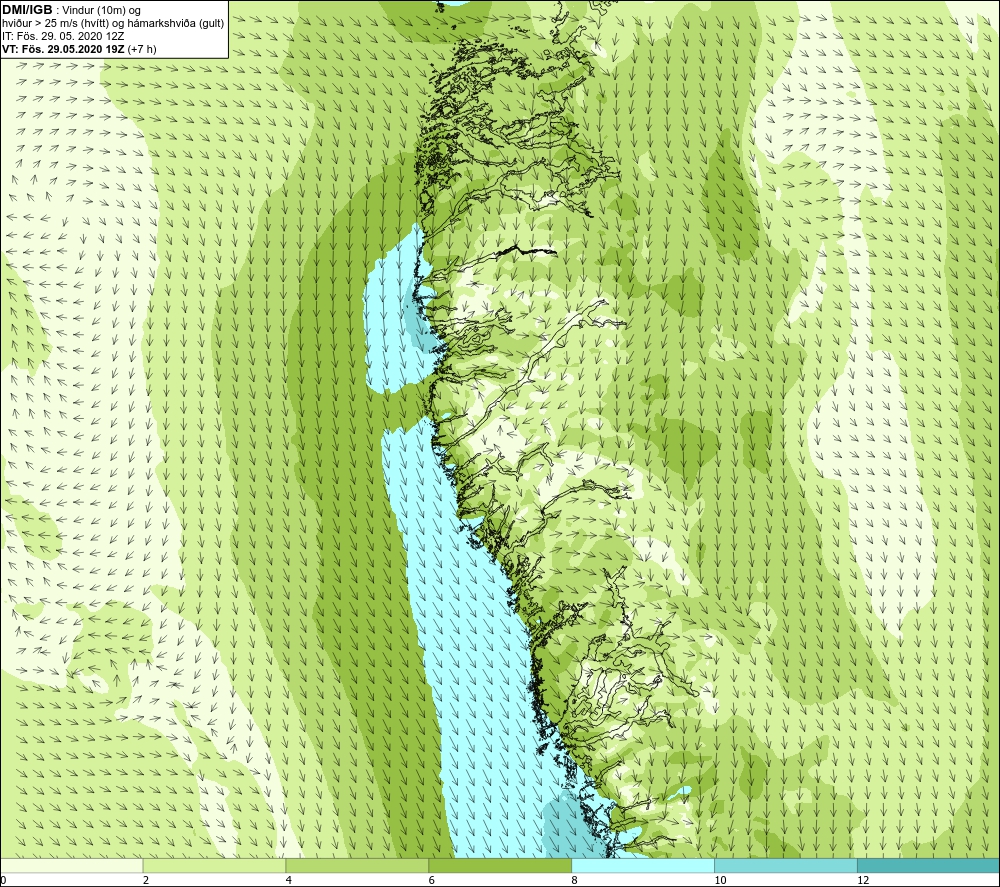The height and width of the screenshot is (887, 1000).
Task: Click the 4–6 m/s green swatch
Action: 357,865
